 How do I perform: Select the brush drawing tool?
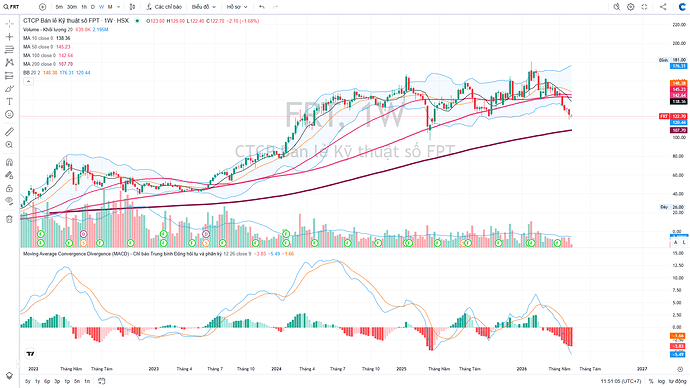pos(9,88)
